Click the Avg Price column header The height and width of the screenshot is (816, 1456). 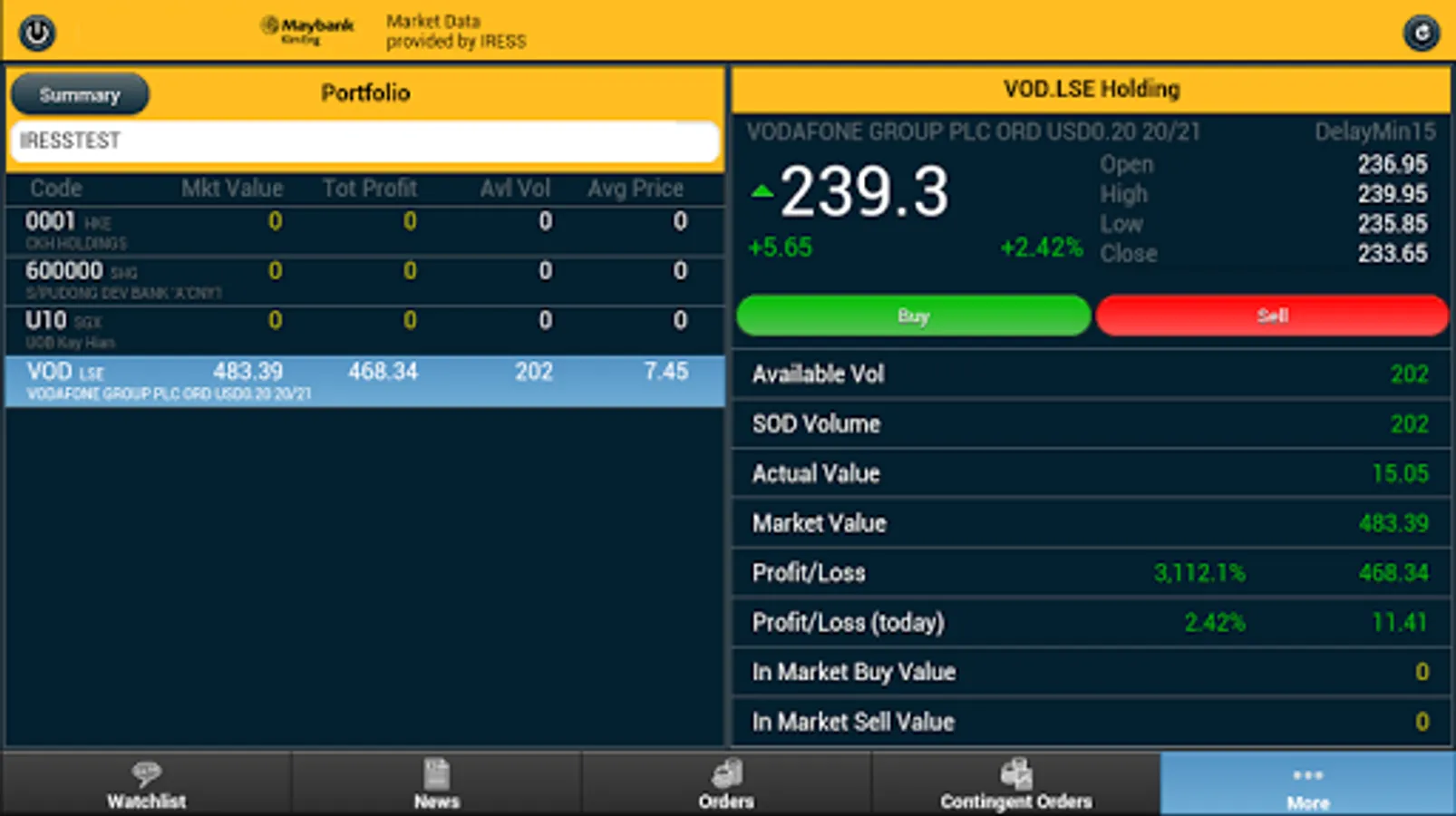pos(636,189)
